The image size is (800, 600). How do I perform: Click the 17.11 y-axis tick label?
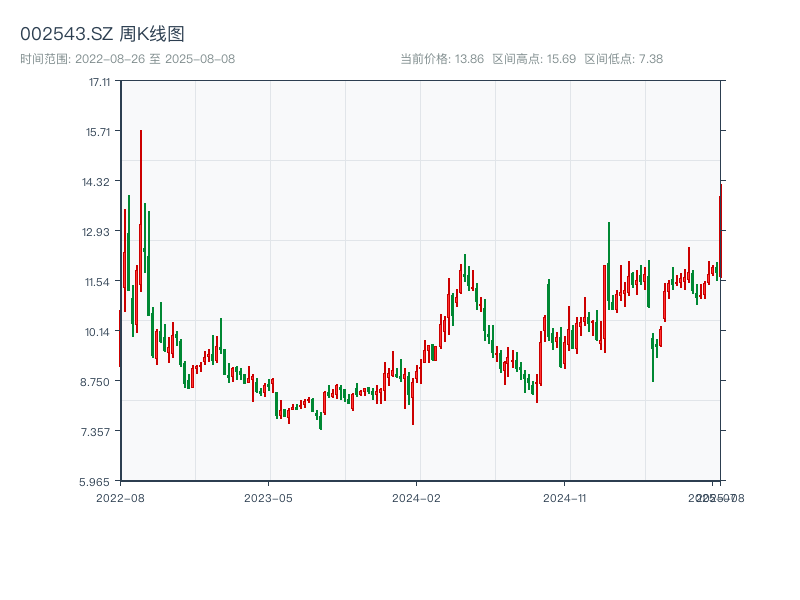(98, 82)
